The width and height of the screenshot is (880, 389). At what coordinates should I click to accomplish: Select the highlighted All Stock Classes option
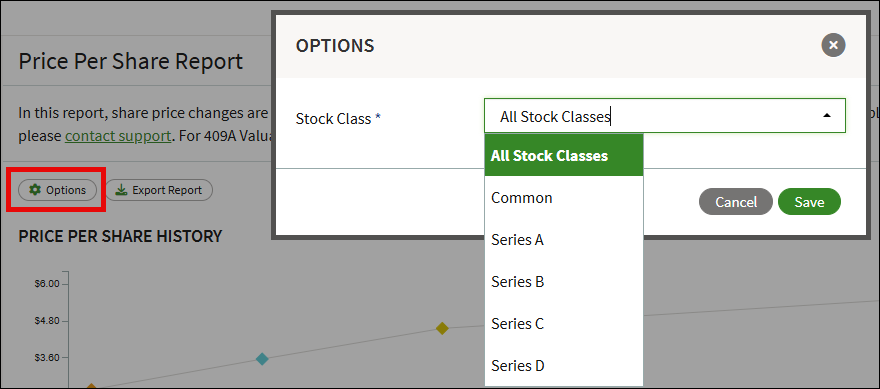pos(563,155)
